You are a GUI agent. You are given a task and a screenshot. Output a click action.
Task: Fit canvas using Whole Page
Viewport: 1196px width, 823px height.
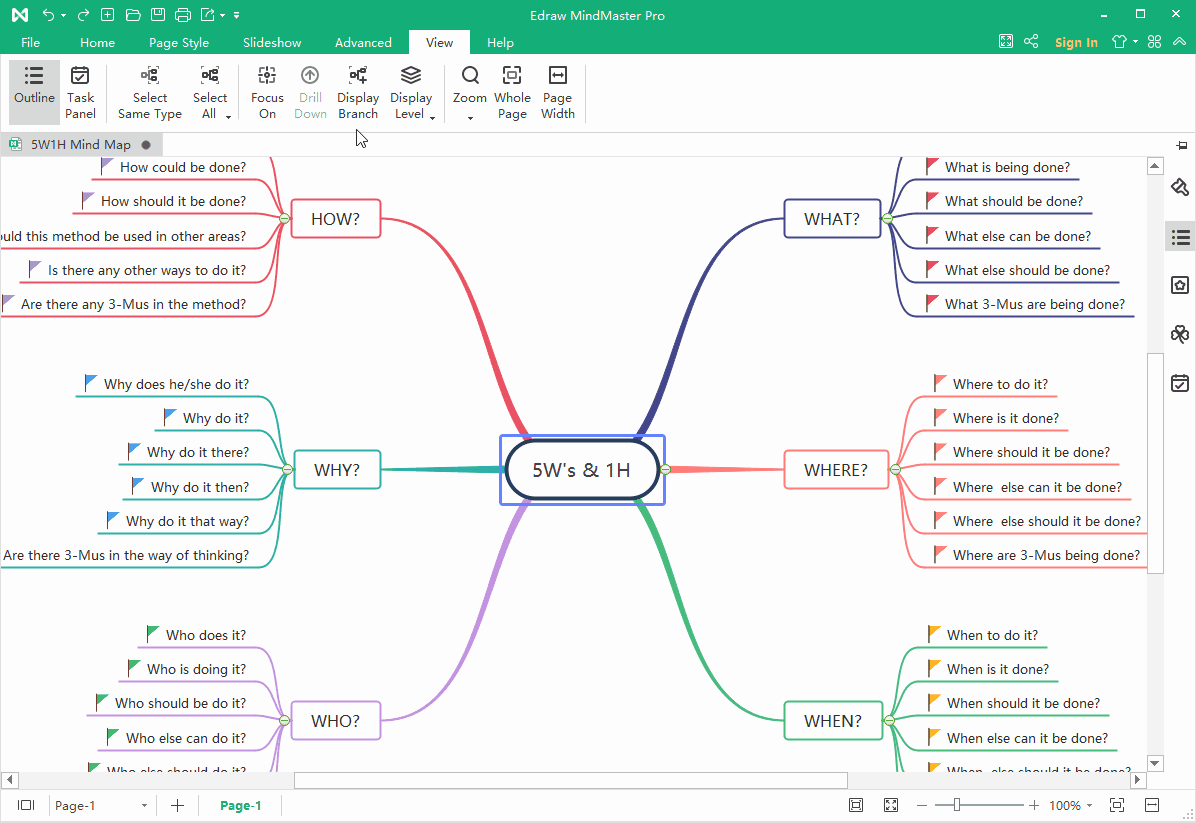[x=512, y=88]
